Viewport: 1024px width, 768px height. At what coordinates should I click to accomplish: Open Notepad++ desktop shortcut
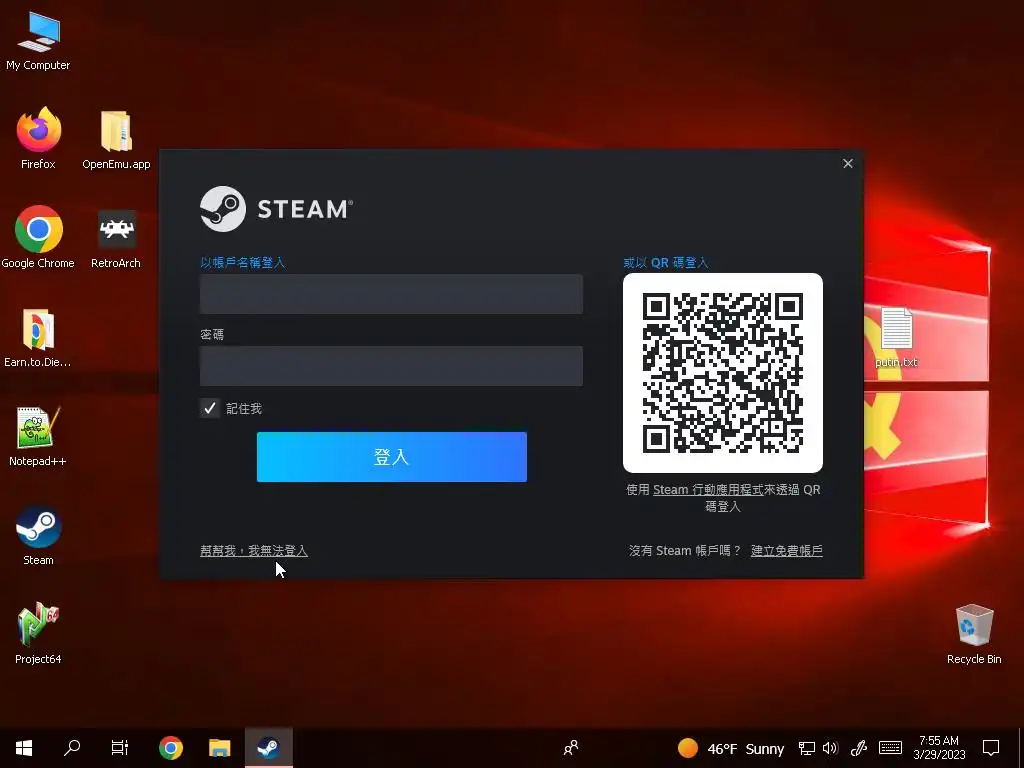tap(38, 436)
